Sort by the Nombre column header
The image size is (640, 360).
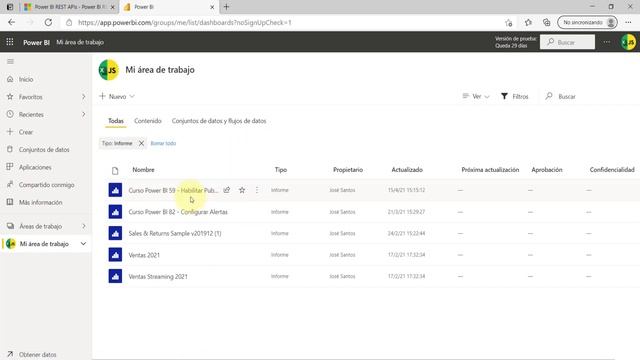pos(143,169)
